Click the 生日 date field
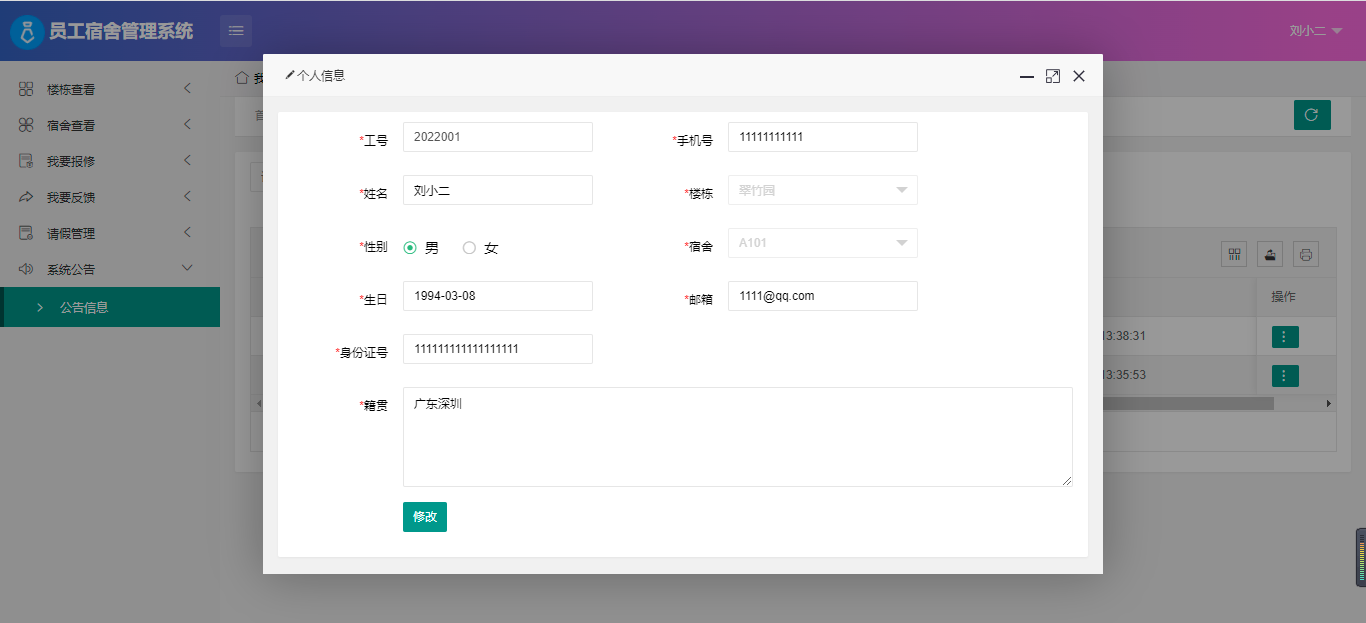 [498, 296]
